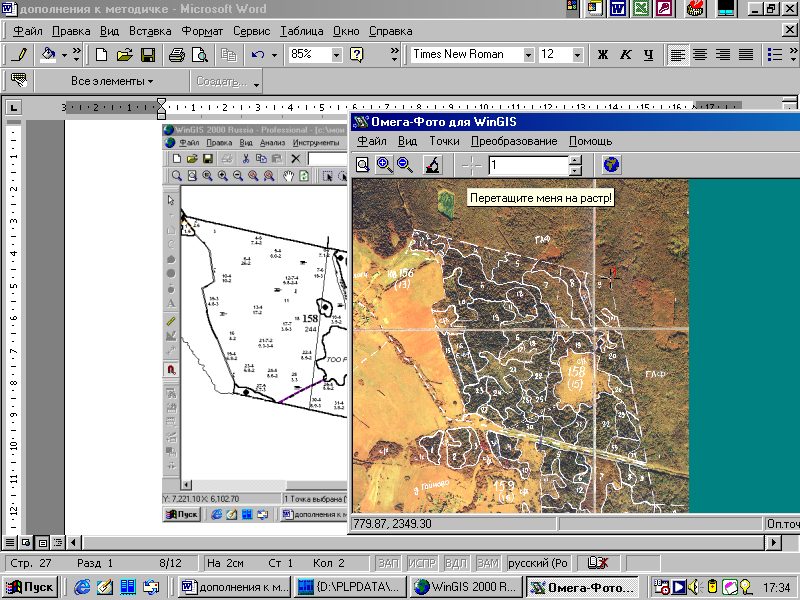Toggle center alignment button
800x600 pixels.
click(700, 55)
